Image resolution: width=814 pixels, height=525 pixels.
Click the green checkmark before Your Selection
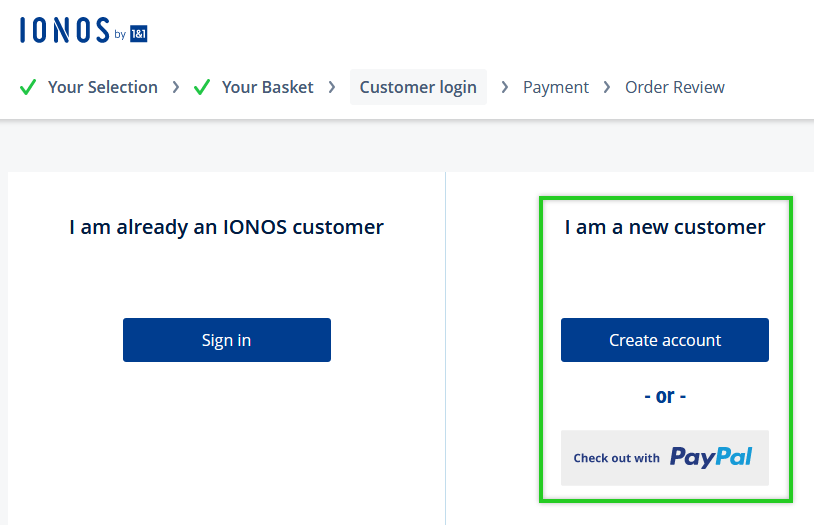point(28,87)
